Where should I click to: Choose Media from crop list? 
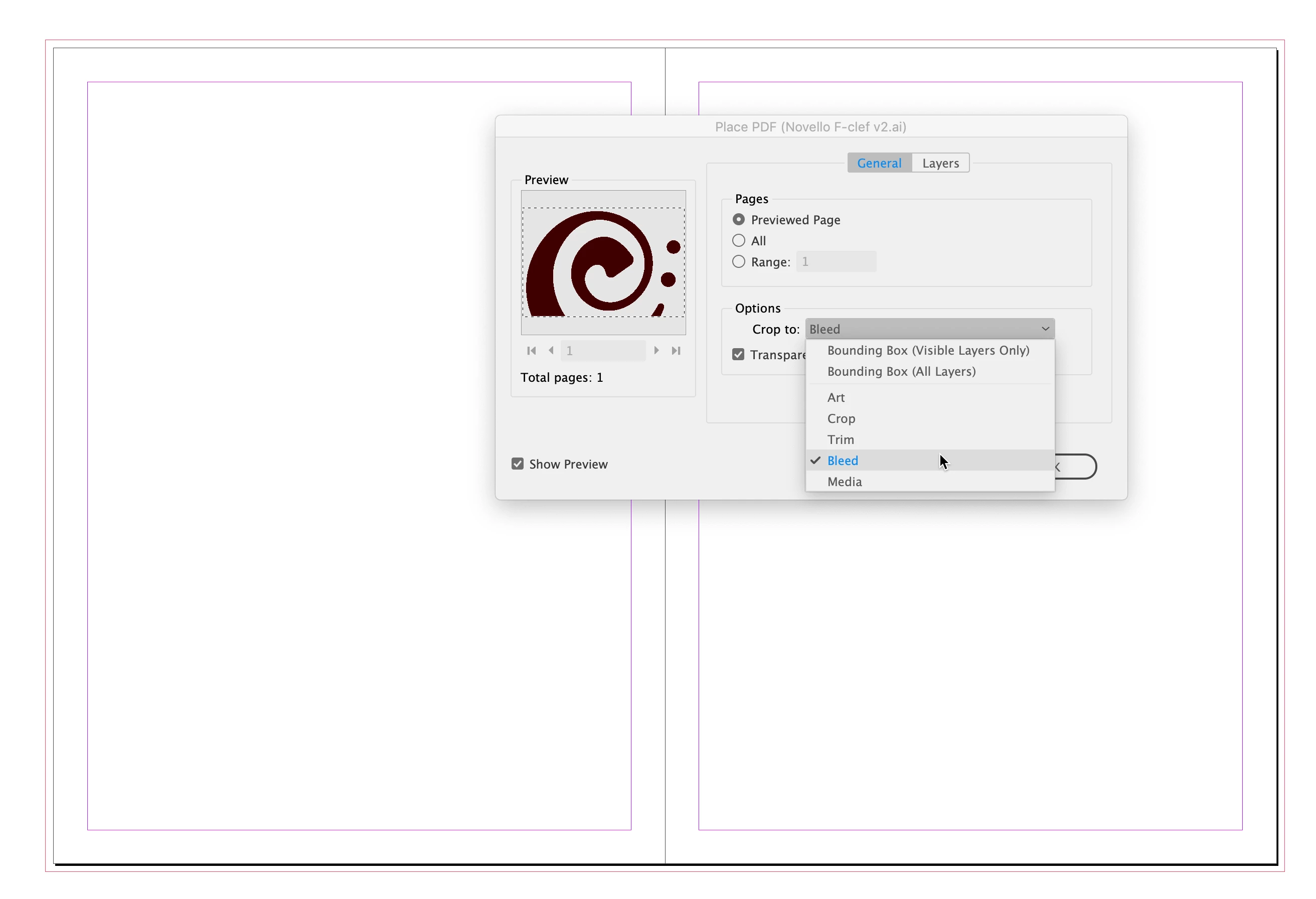click(x=844, y=482)
